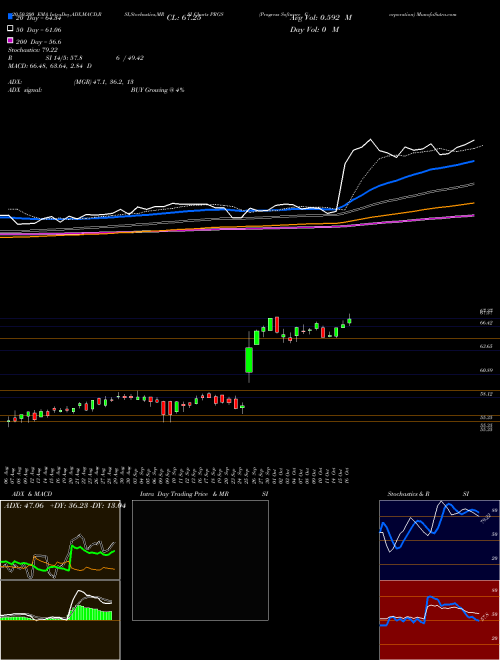Click the blue 20 Day EMA legend swatch
The width and height of the screenshot is (500, 660).
[x=10, y=17]
